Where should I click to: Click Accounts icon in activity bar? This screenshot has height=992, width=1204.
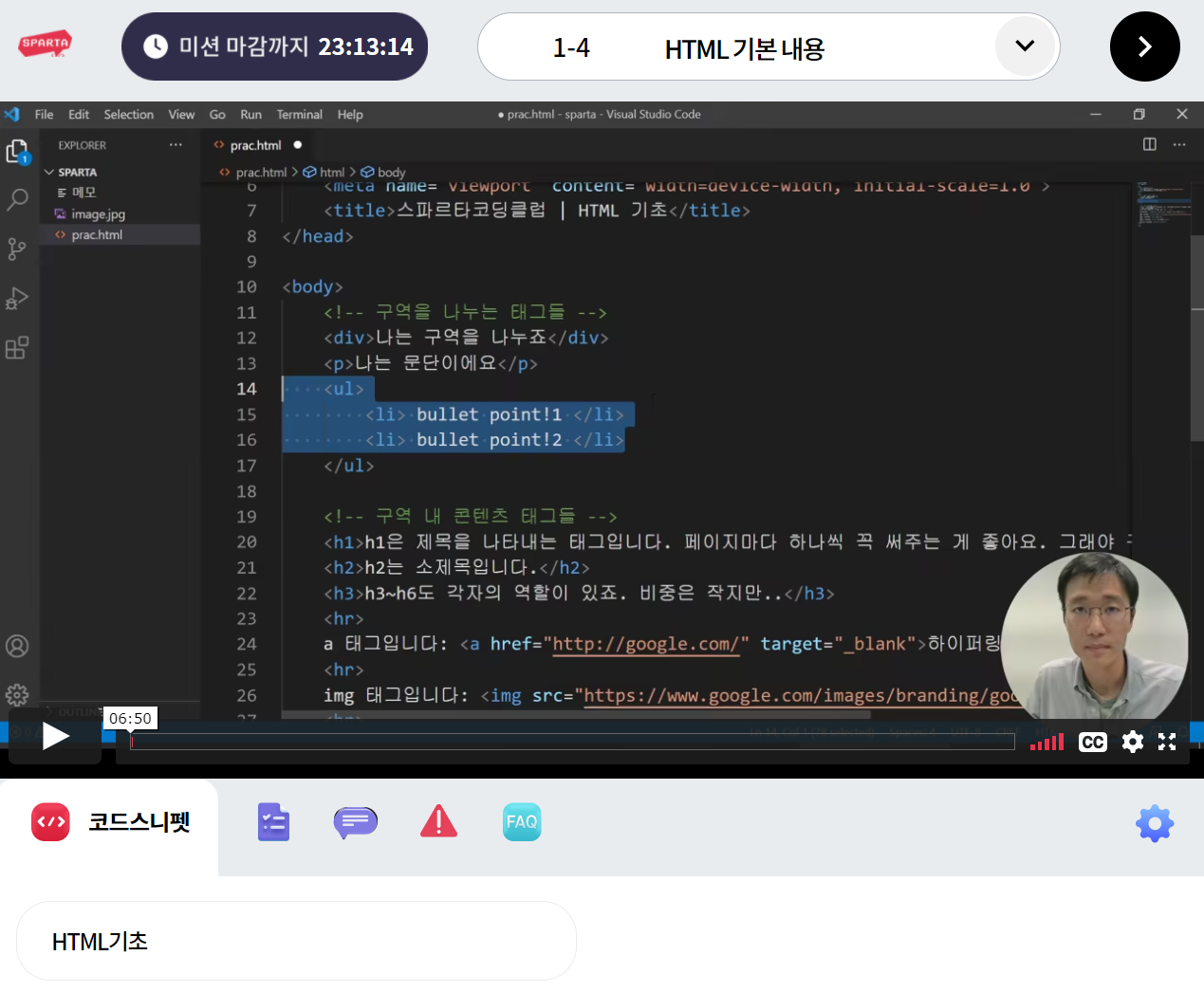(x=17, y=647)
